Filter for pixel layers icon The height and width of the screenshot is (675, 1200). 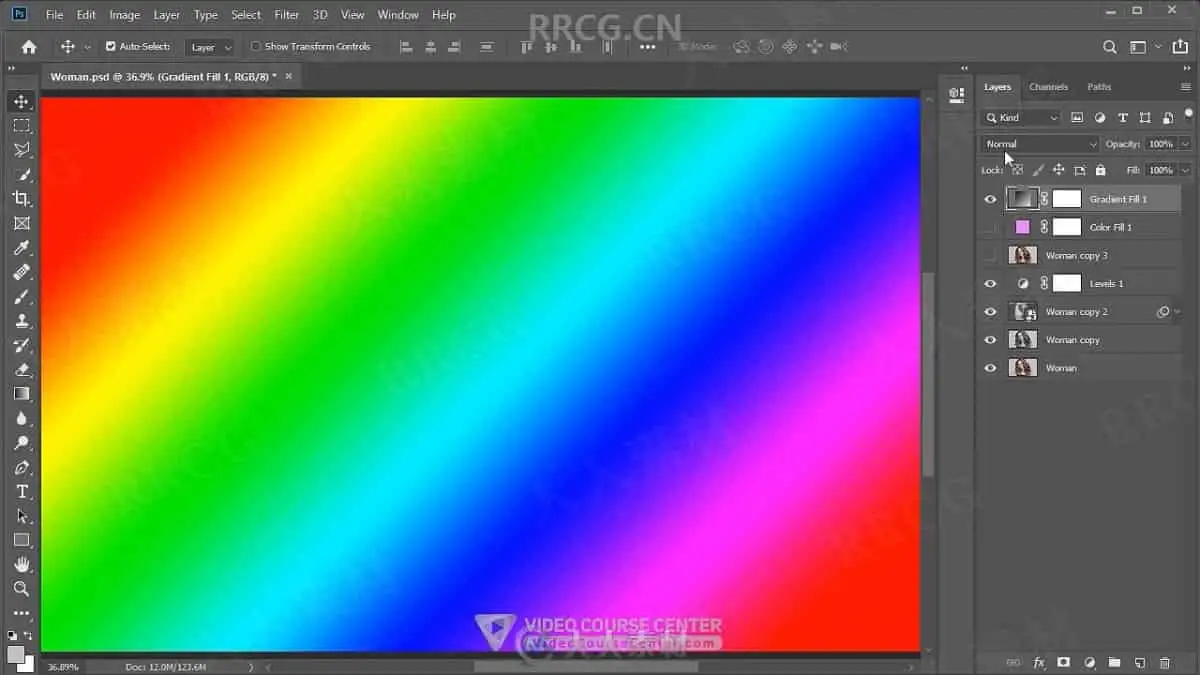pos(1077,117)
